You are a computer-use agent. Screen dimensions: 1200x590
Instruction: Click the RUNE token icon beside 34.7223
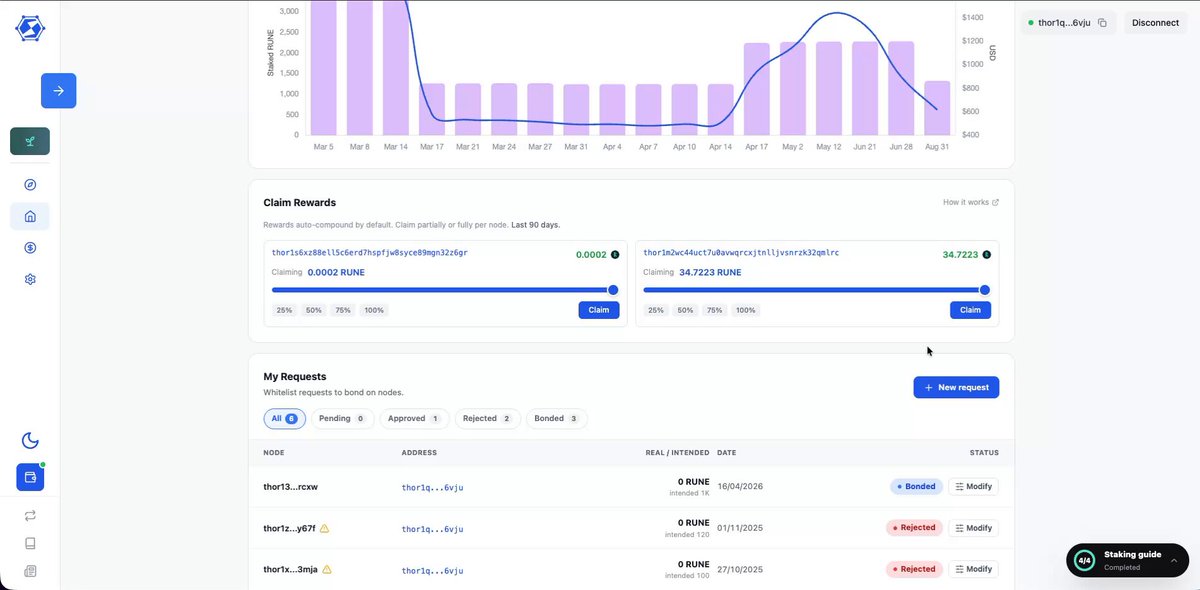[x=986, y=255]
